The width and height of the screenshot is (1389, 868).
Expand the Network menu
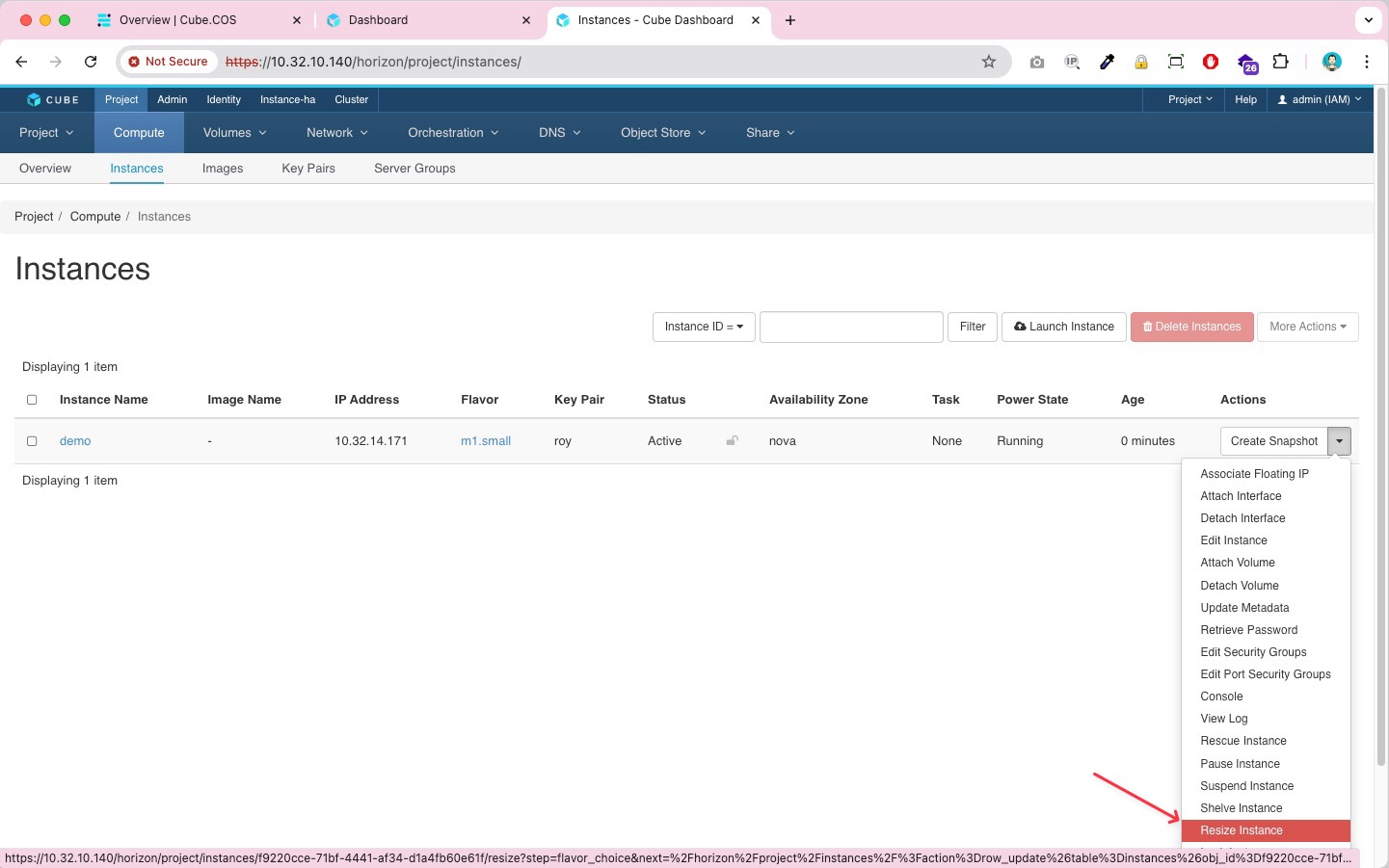[x=337, y=133]
